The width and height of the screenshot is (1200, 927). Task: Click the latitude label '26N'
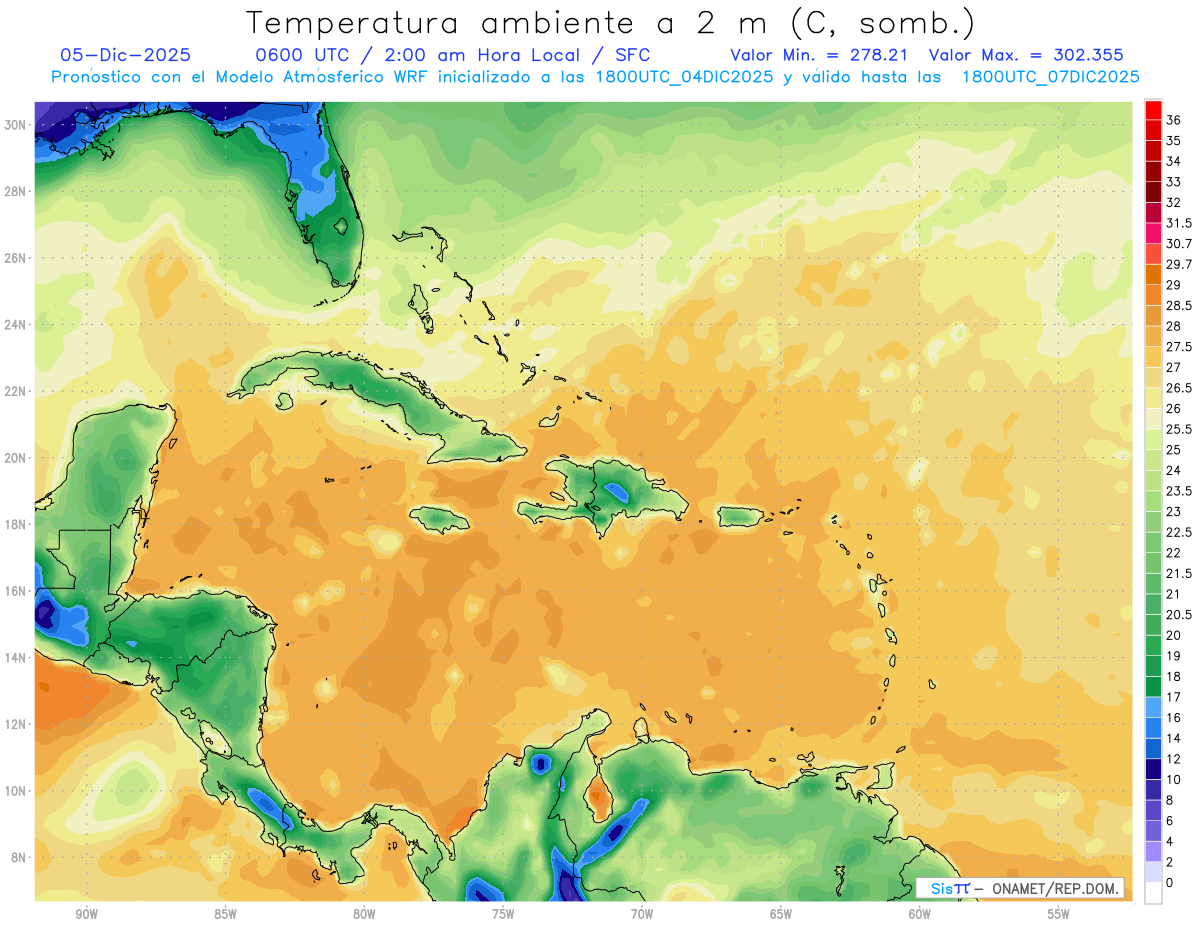point(16,258)
